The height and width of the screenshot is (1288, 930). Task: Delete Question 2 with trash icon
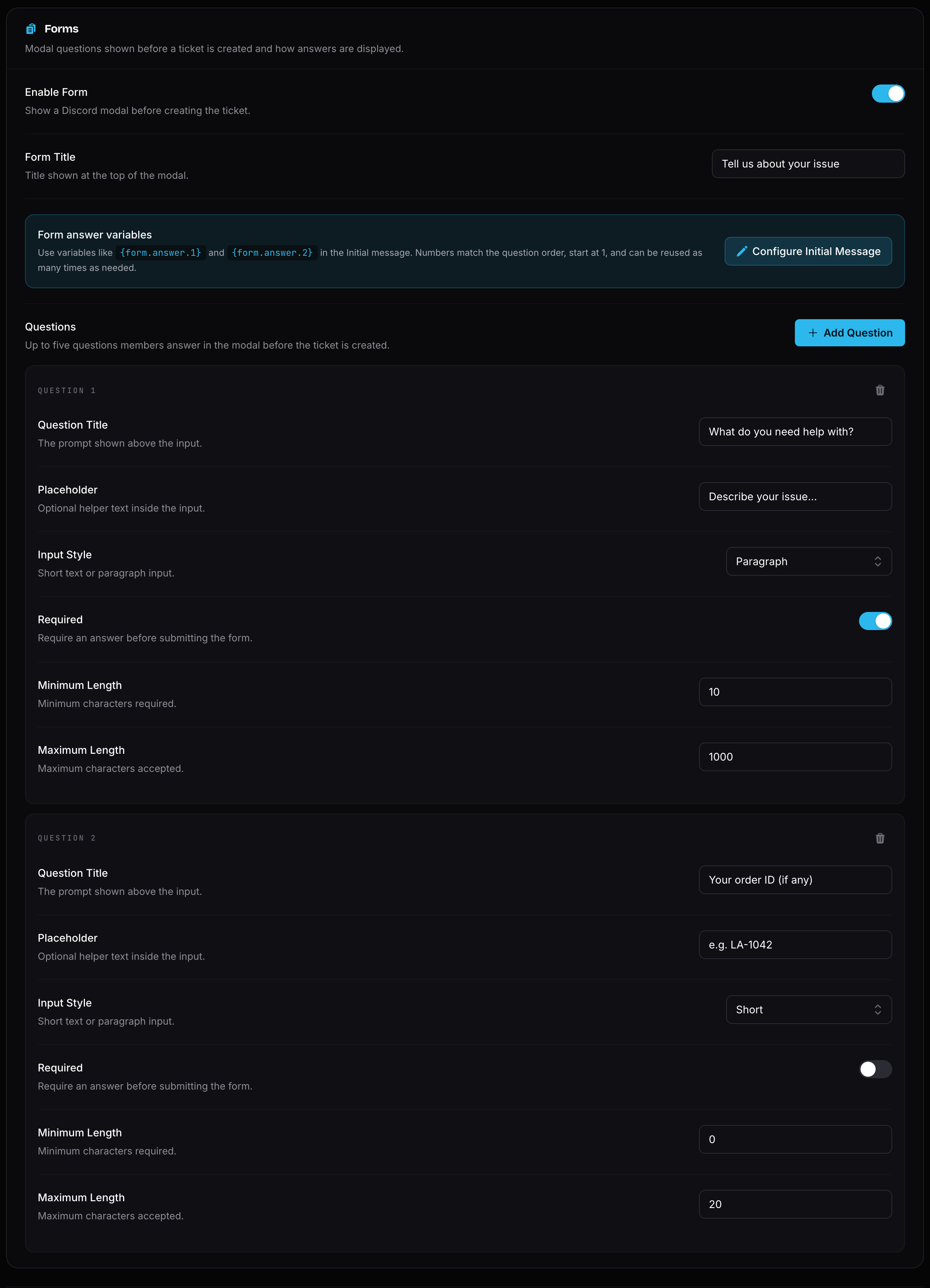pos(880,838)
